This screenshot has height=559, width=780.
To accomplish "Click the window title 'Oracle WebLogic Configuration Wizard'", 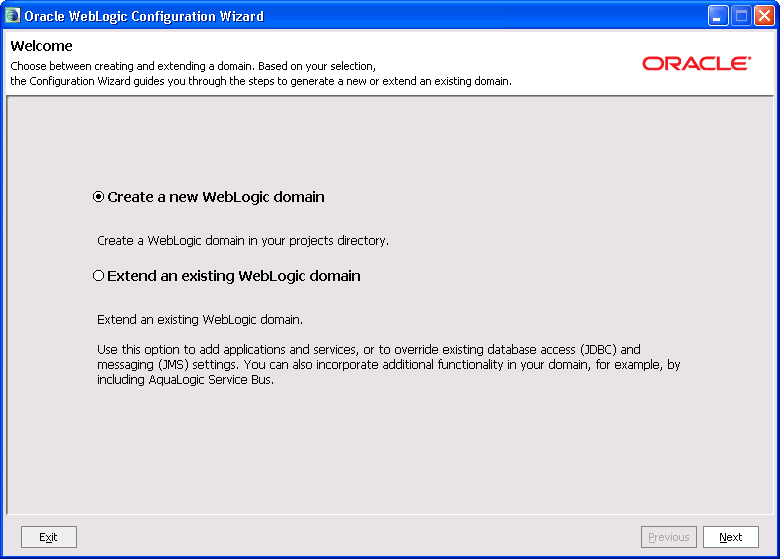I will (144, 16).
